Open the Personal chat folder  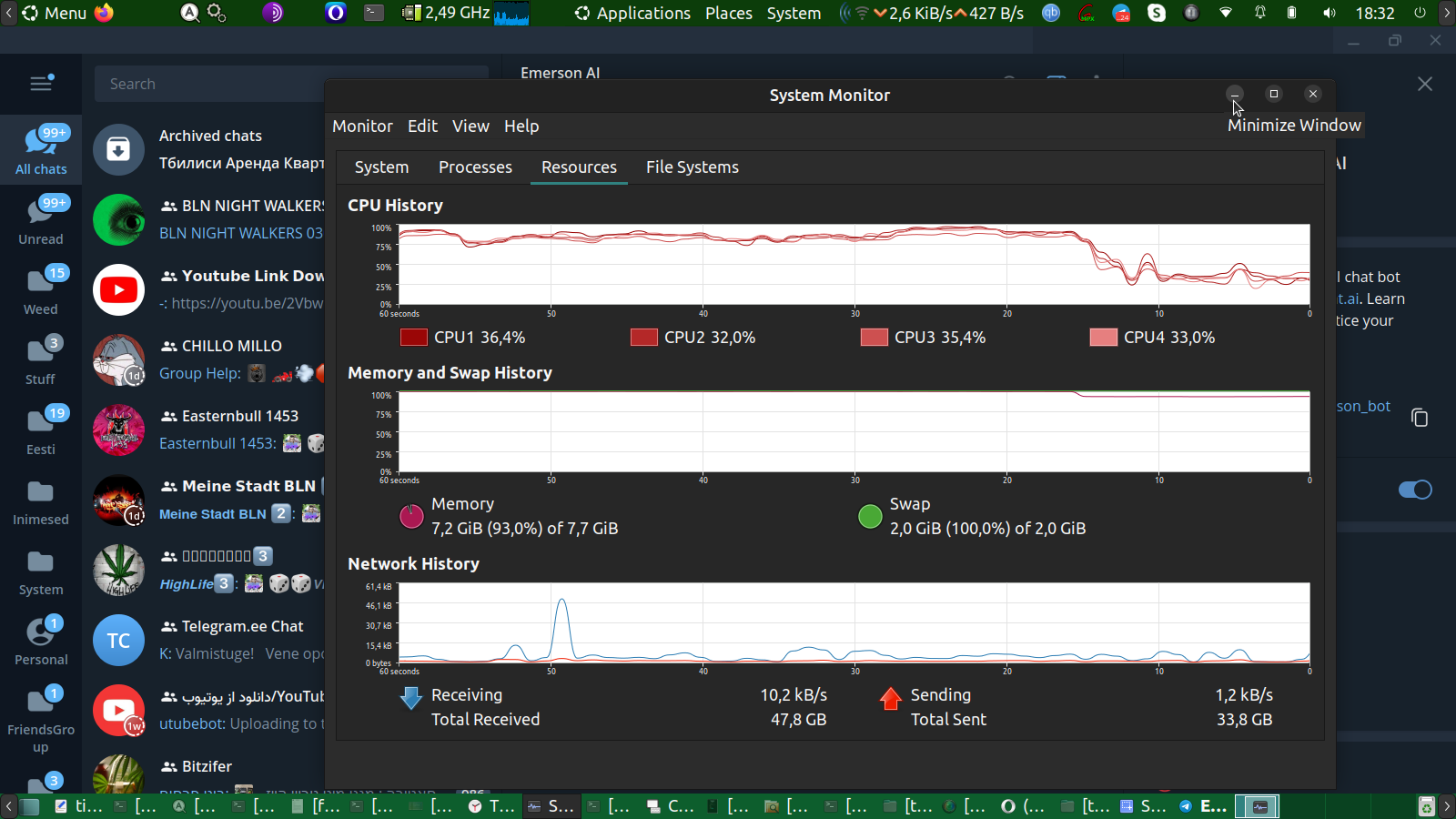41,641
